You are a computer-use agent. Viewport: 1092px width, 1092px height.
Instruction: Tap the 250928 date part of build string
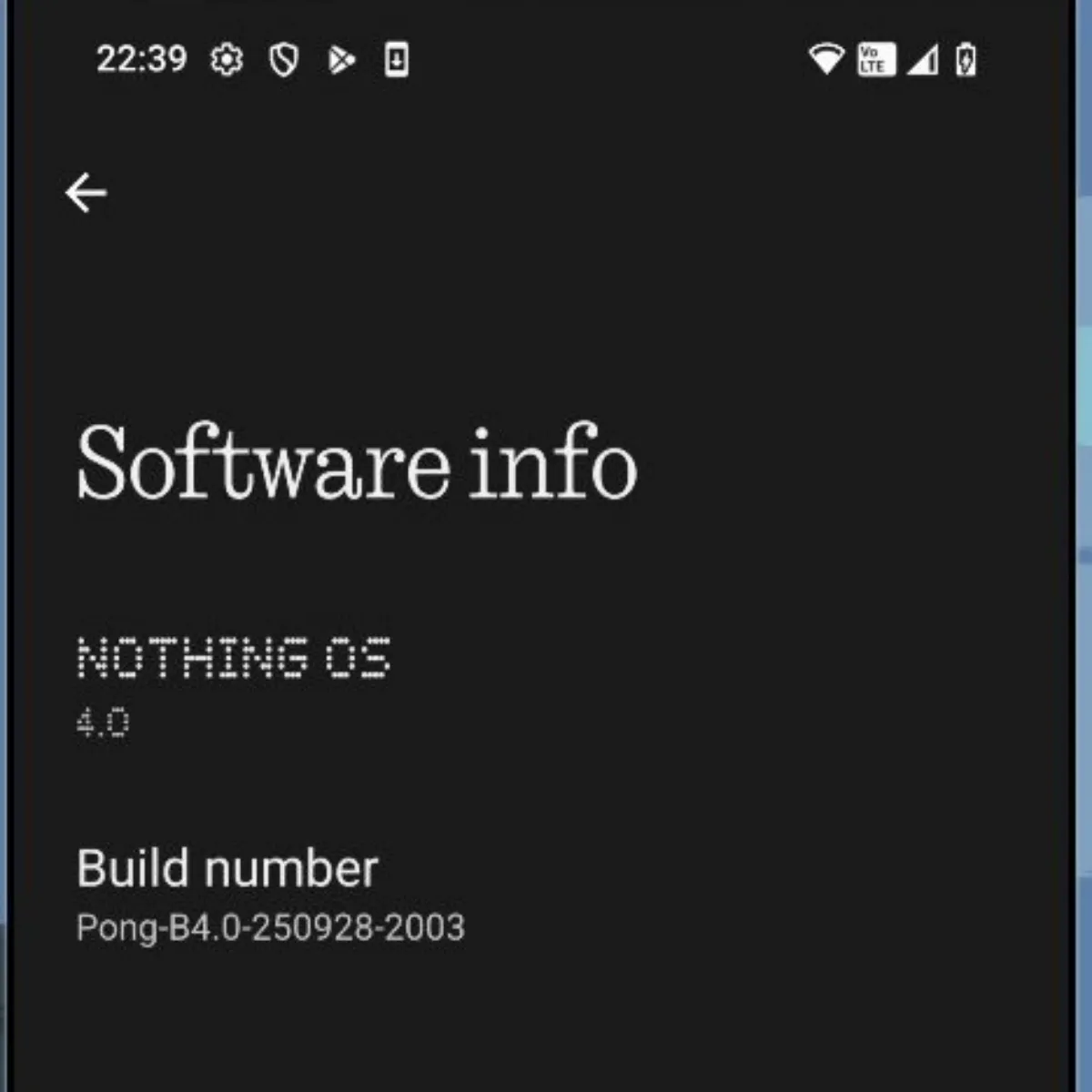[x=312, y=927]
